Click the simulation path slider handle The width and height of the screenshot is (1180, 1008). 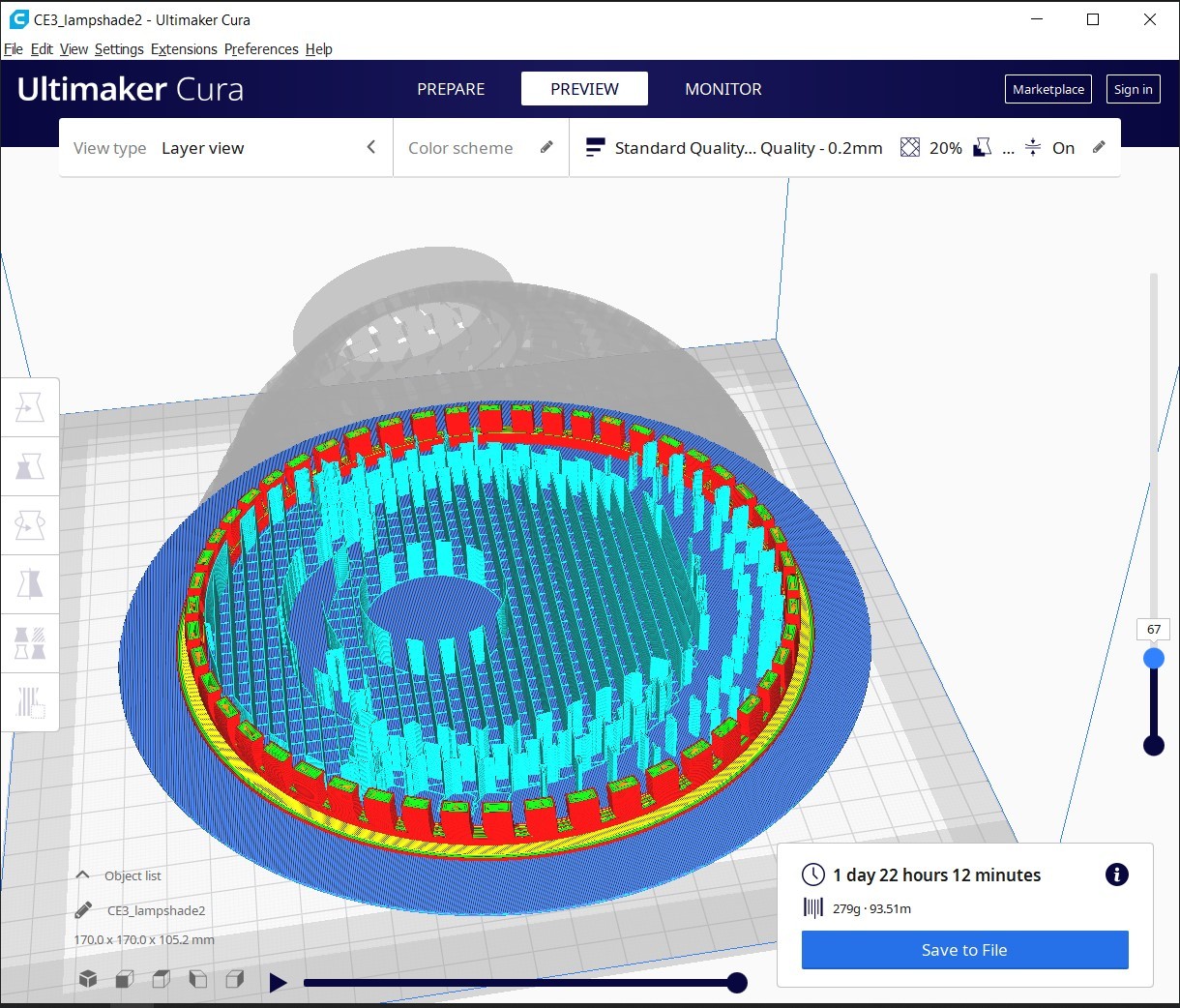coord(737,983)
